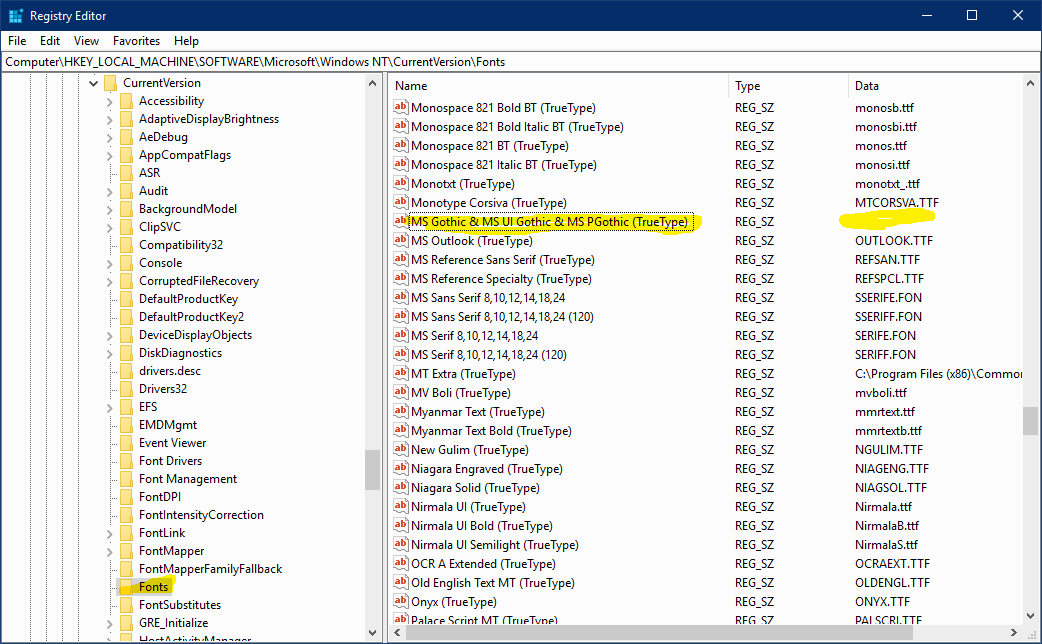Click the folder icon next to ClipSVC
The width and height of the screenshot is (1042, 644).
tap(126, 227)
